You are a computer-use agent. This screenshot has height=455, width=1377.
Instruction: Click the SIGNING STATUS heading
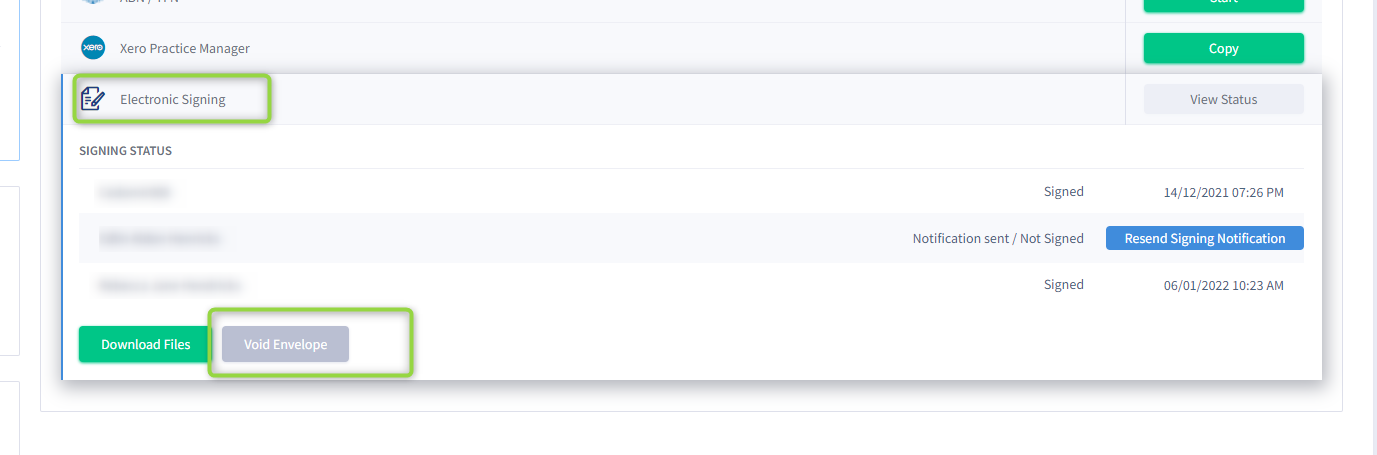(x=126, y=151)
